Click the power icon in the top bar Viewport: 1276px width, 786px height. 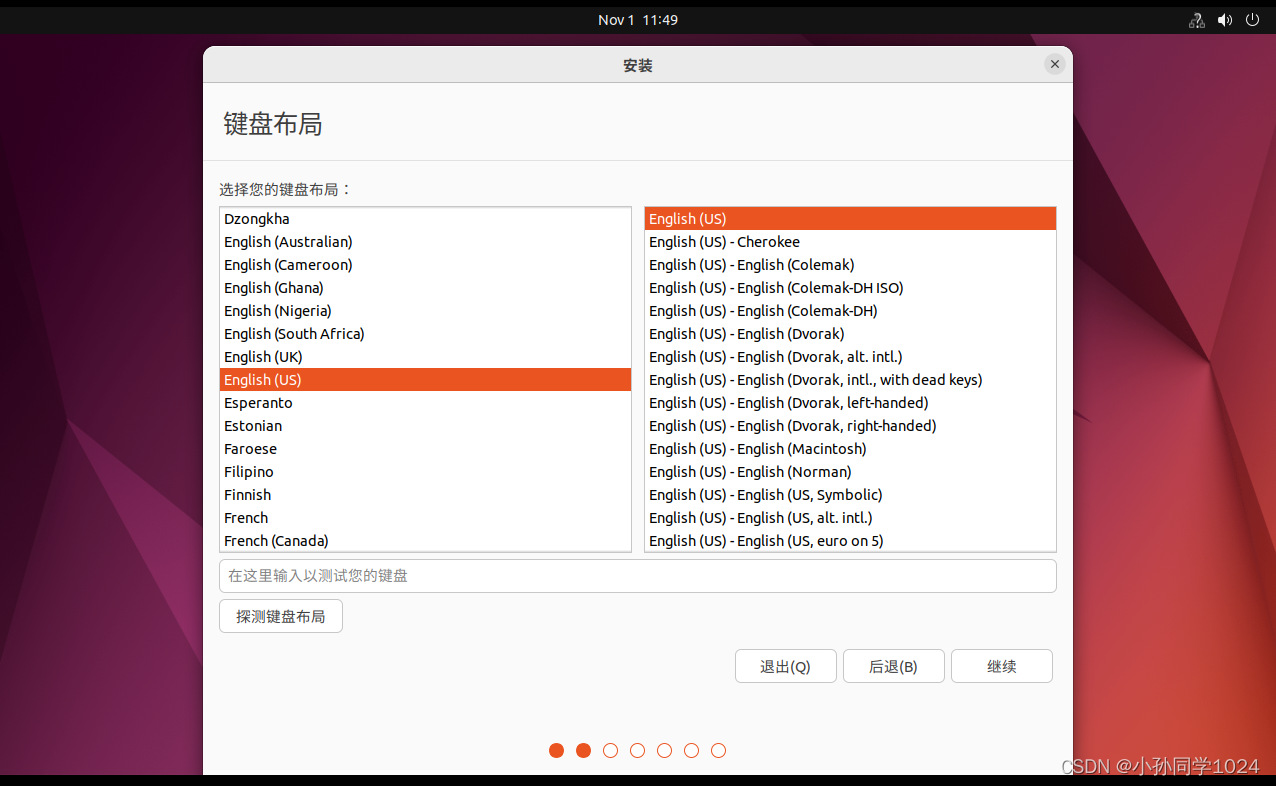click(1252, 19)
